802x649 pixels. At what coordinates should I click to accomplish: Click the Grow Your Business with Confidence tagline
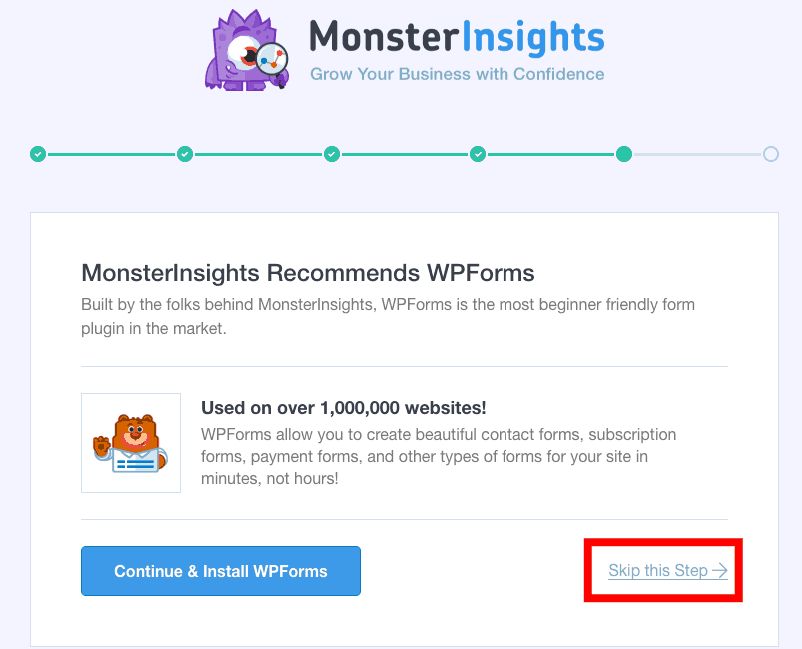[457, 74]
